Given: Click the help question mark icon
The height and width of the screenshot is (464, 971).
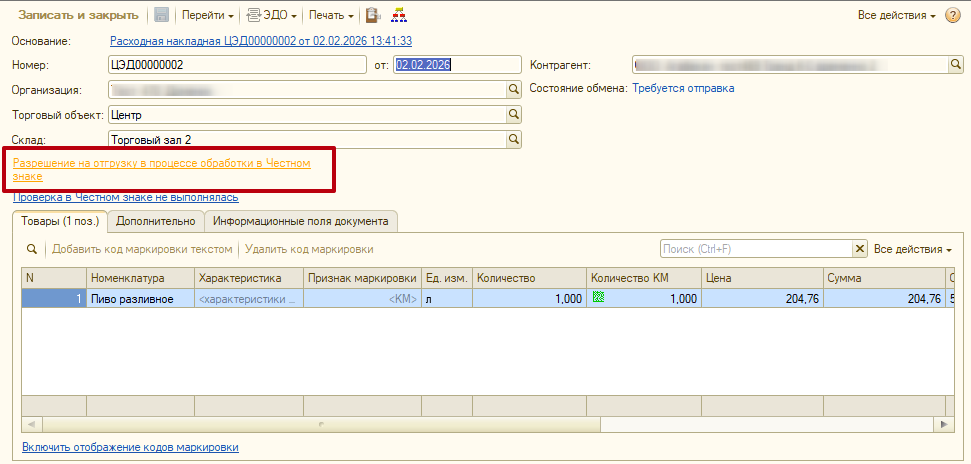Looking at the screenshot, I should 952,15.
